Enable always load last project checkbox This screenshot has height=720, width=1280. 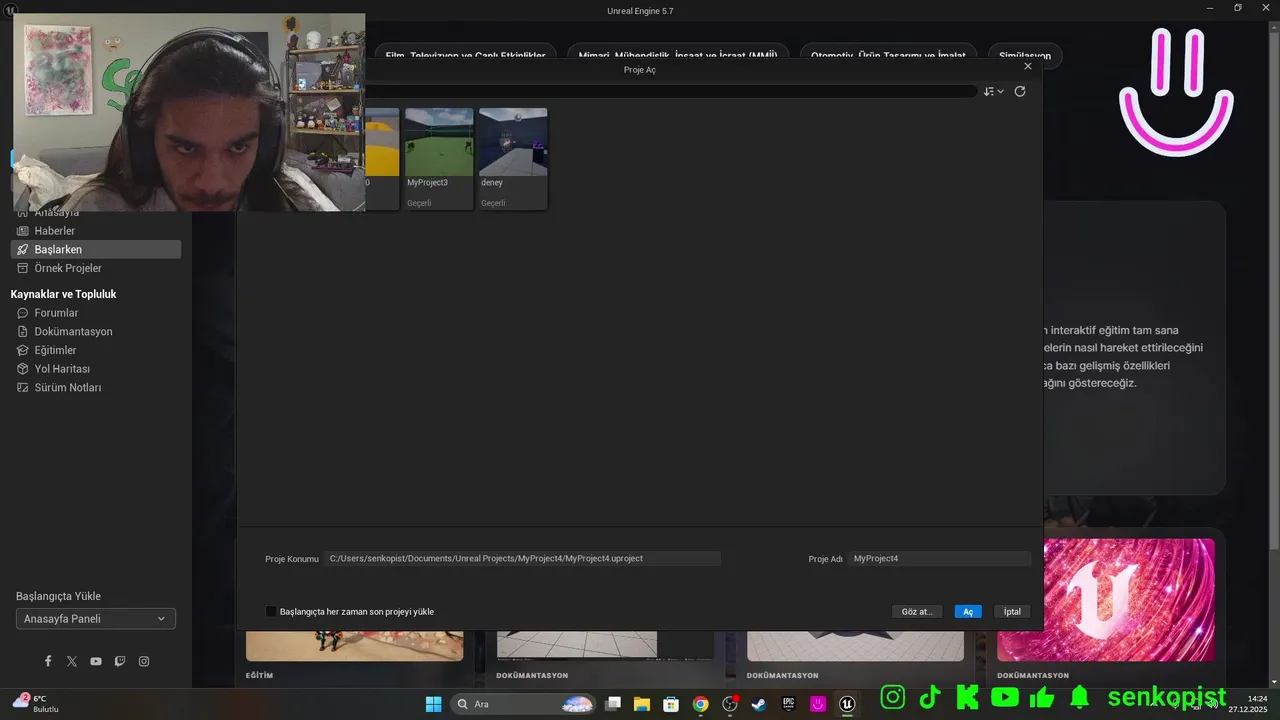(271, 611)
